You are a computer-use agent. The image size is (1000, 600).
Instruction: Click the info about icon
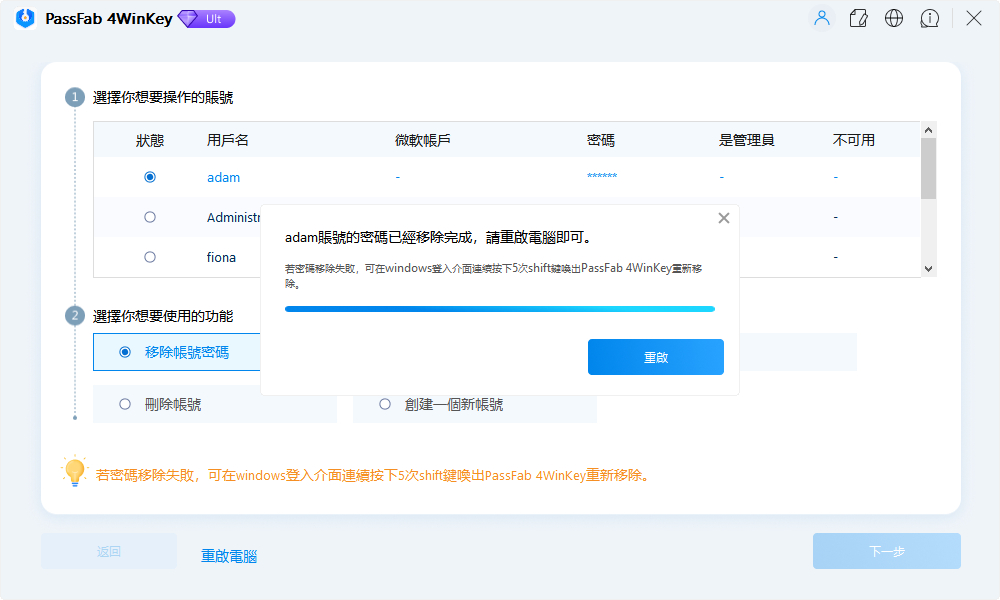(x=930, y=19)
